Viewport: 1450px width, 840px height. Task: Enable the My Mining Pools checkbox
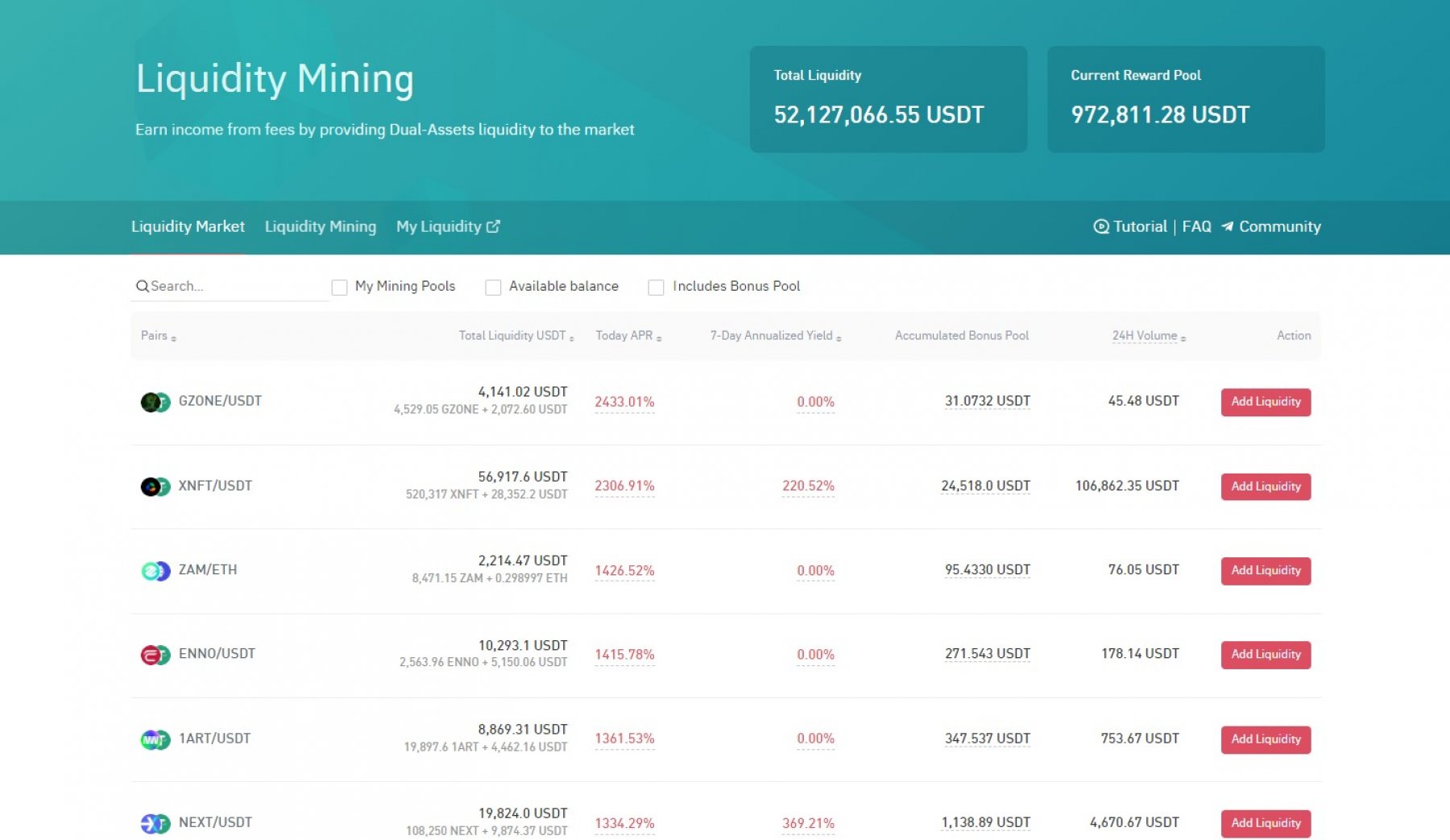[x=339, y=288]
